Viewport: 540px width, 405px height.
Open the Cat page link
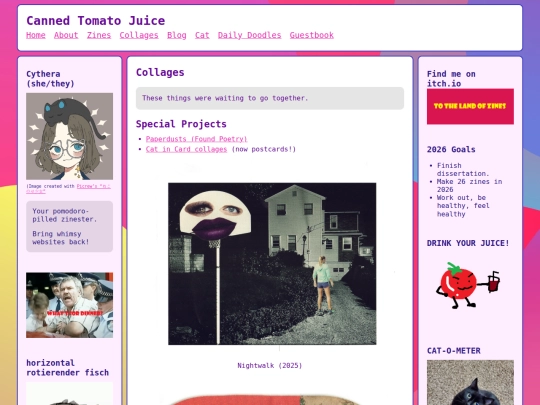202,35
